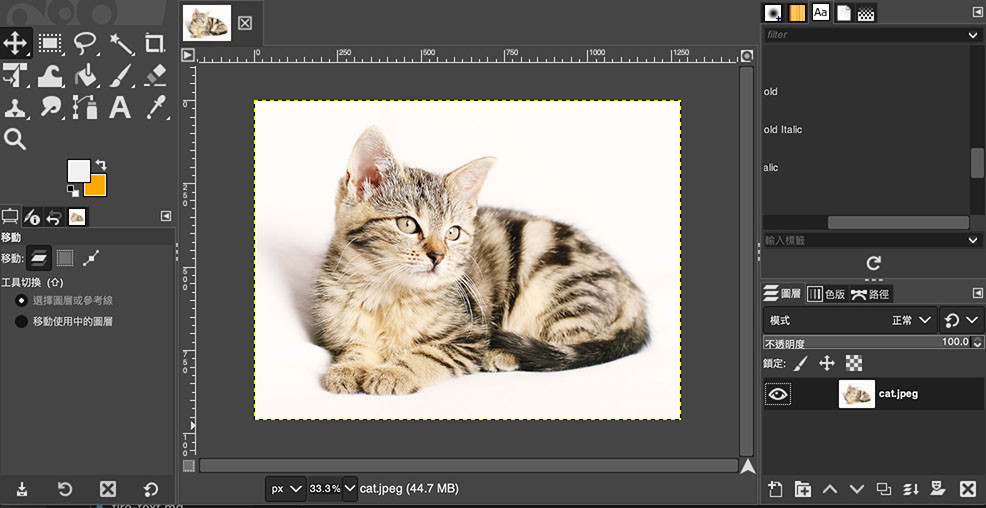Image resolution: width=986 pixels, height=508 pixels.
Task: Lock pixels with the paintbrush lock
Action: (x=800, y=363)
